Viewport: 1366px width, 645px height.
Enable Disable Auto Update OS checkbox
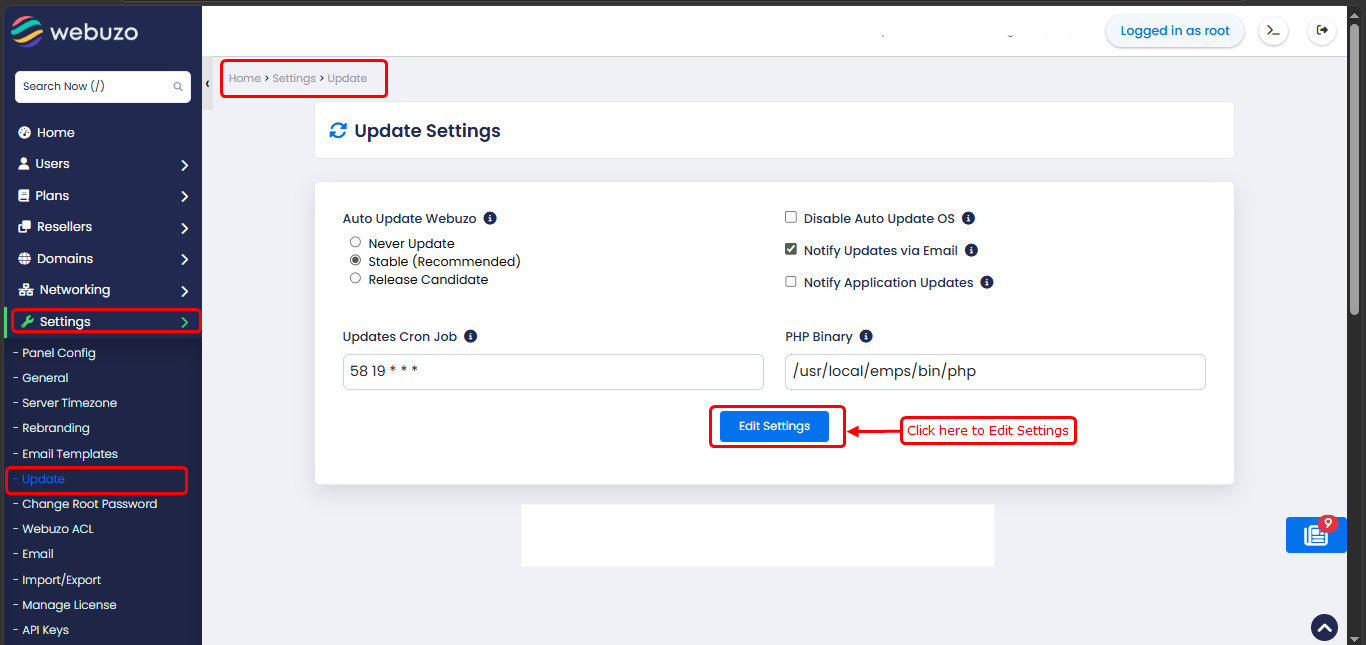click(x=791, y=218)
